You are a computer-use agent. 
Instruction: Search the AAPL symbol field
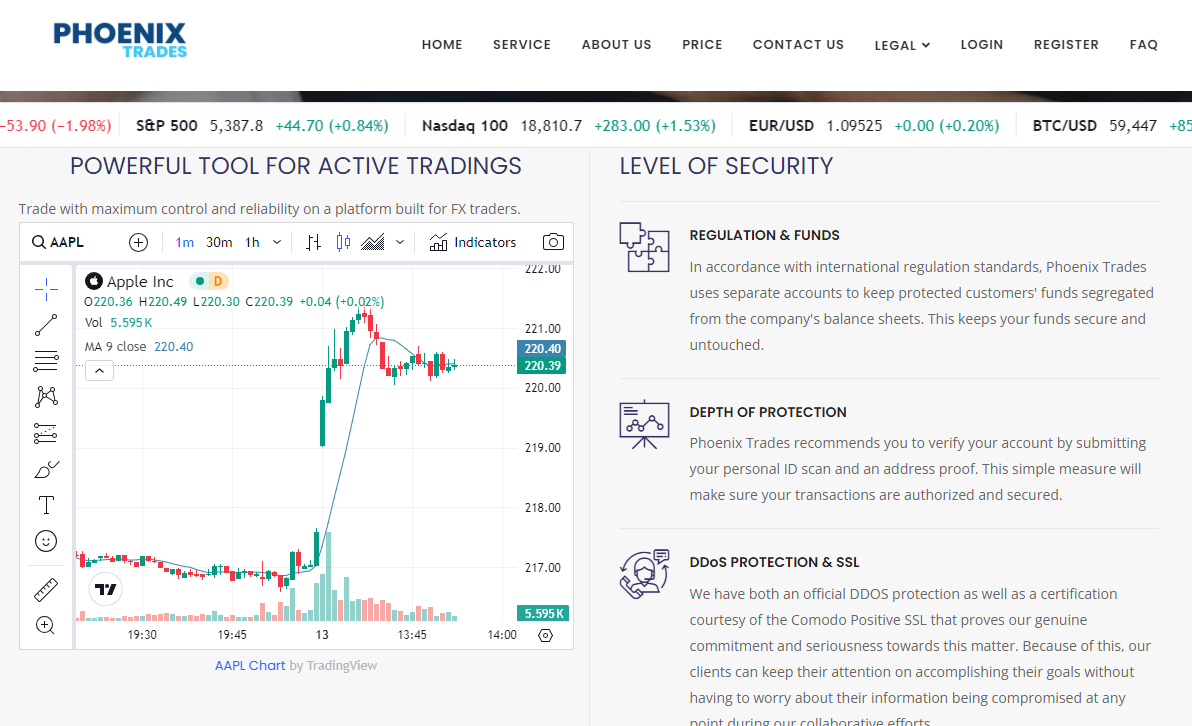tap(59, 243)
